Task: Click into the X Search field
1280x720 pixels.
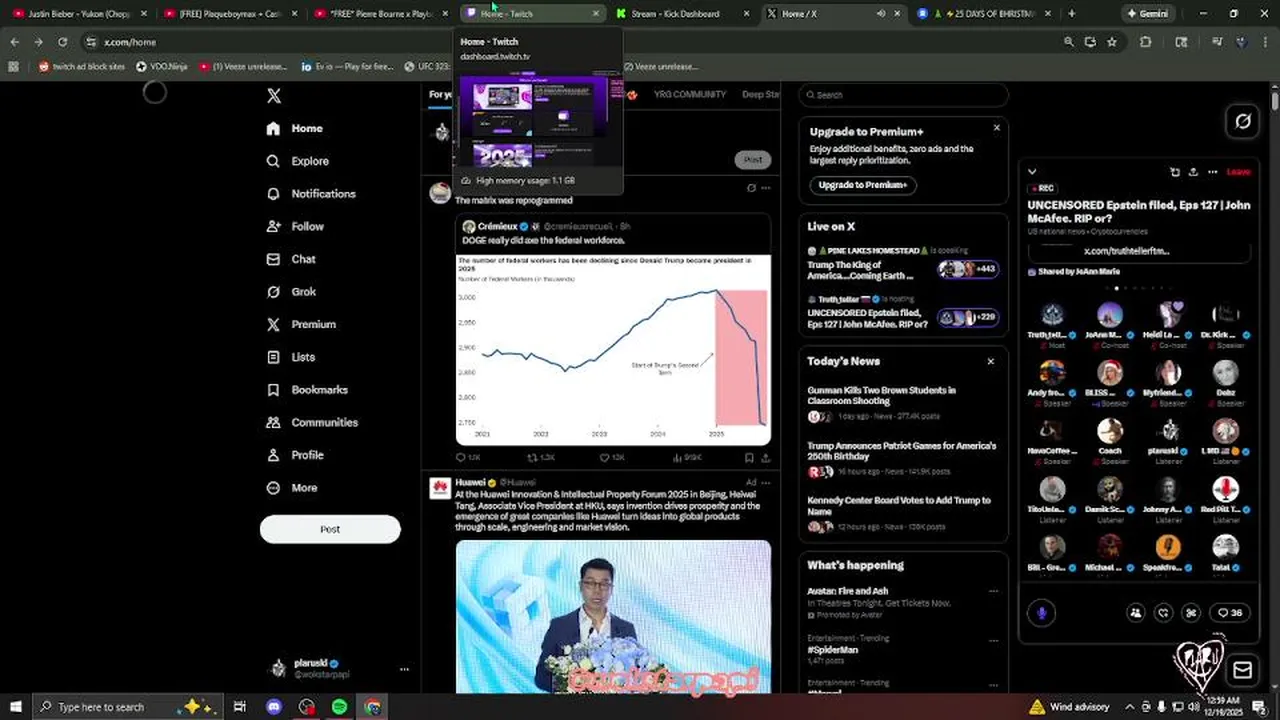Action: pyautogui.click(x=903, y=95)
